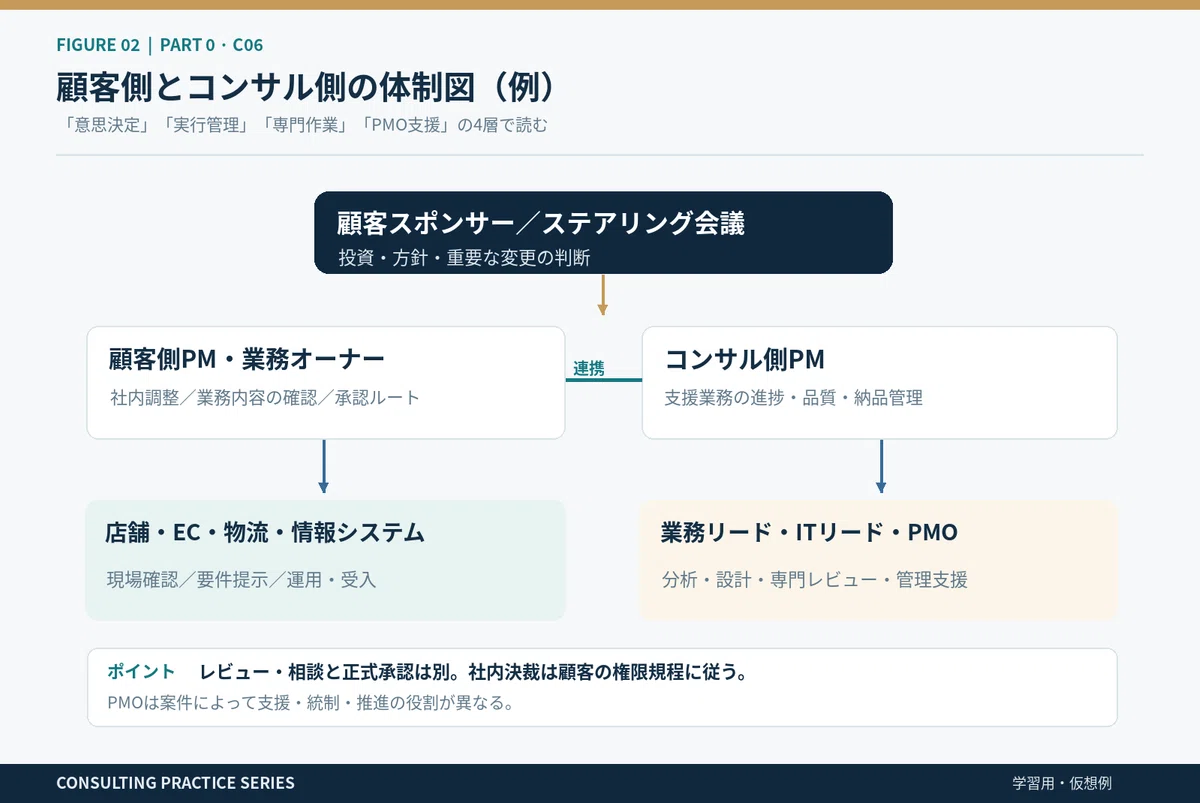Click the CONSULTING PRACTICE SERIES footer text
Viewport: 1200px width, 803px height.
tap(176, 783)
